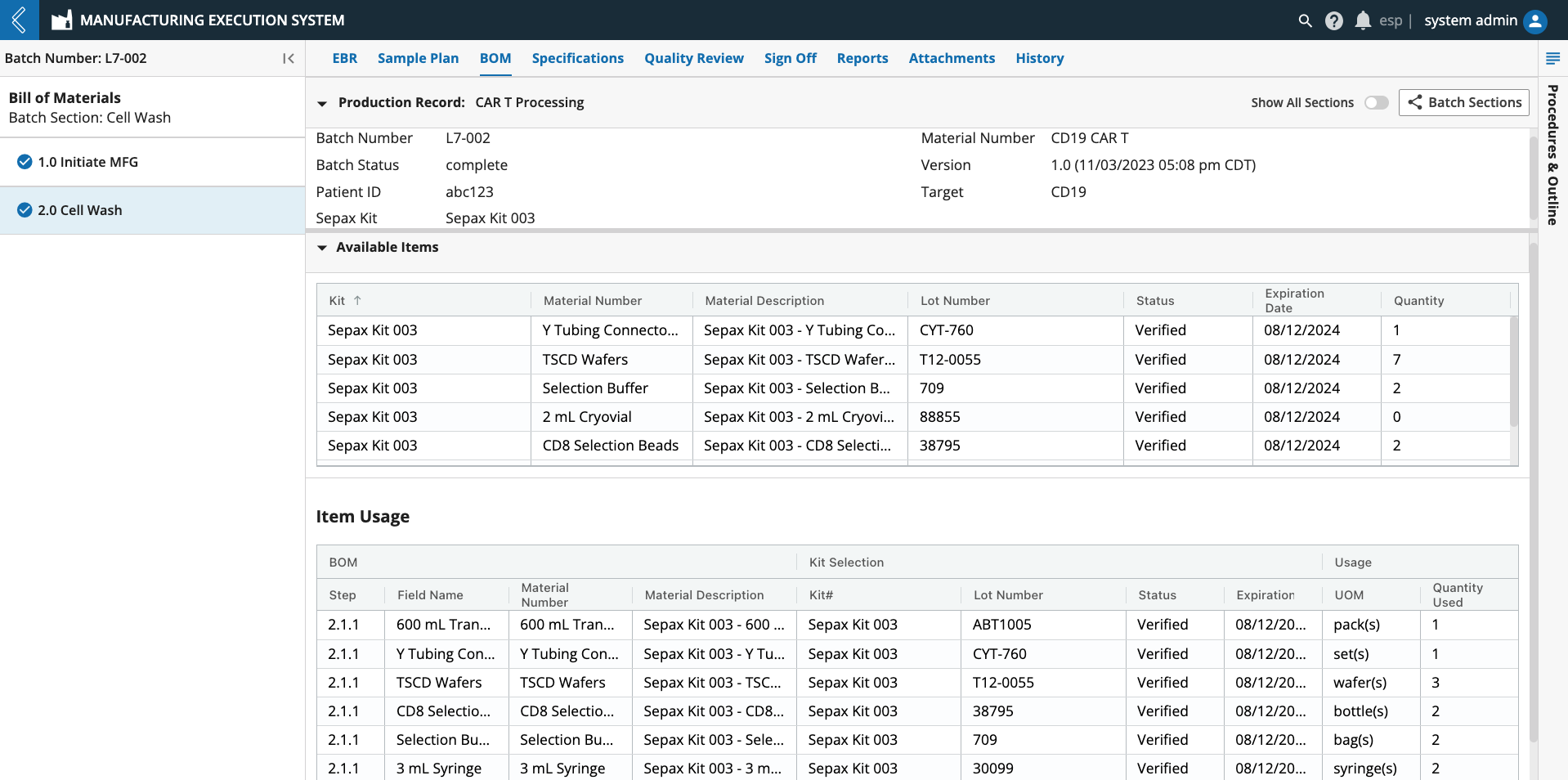Go to Quality Review tab
1568x780 pixels.
tap(694, 58)
